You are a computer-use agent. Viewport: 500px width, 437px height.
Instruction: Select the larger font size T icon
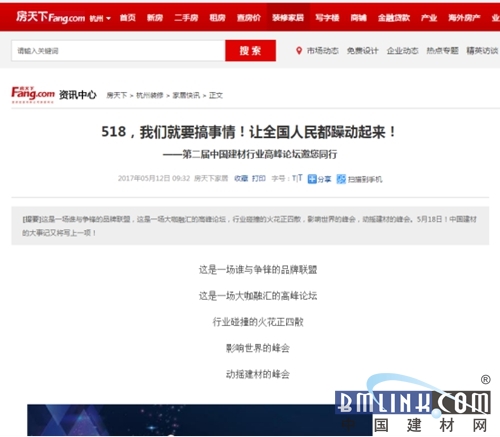coord(299,178)
